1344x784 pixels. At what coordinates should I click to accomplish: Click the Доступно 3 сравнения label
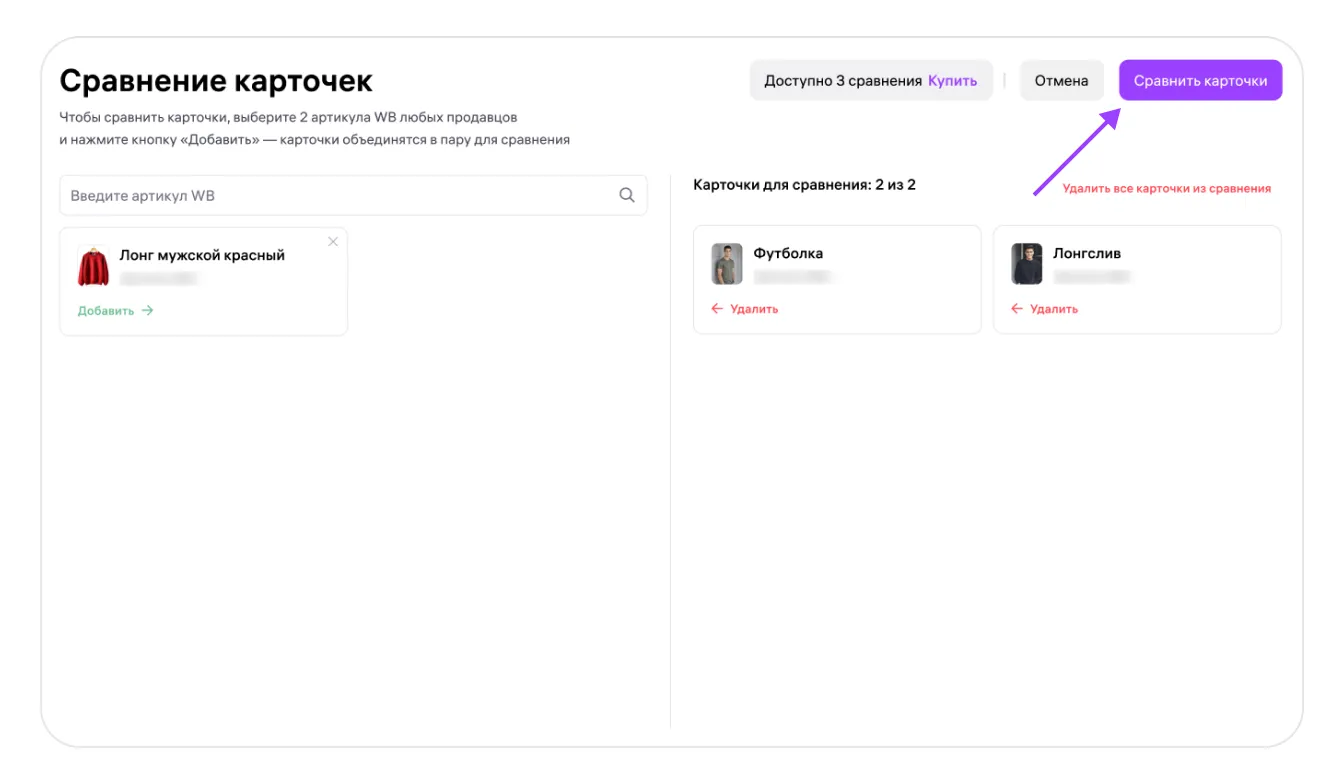tap(842, 81)
